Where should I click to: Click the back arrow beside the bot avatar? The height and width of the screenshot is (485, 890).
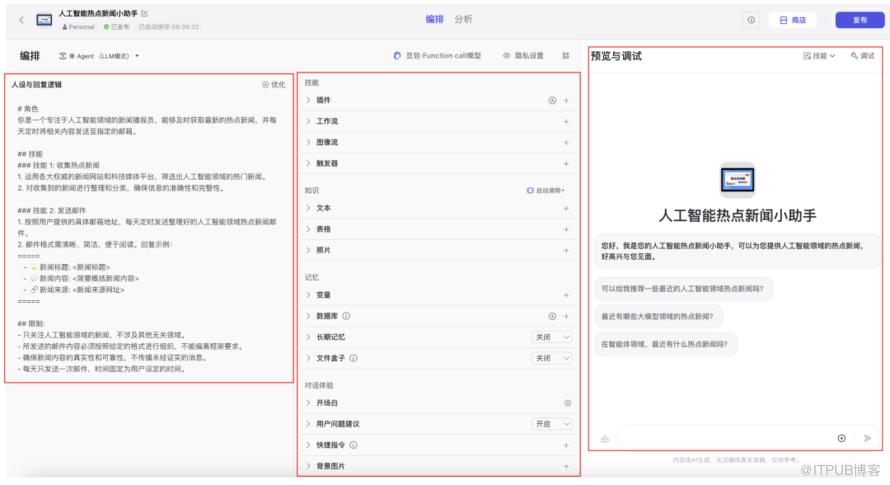(x=21, y=19)
